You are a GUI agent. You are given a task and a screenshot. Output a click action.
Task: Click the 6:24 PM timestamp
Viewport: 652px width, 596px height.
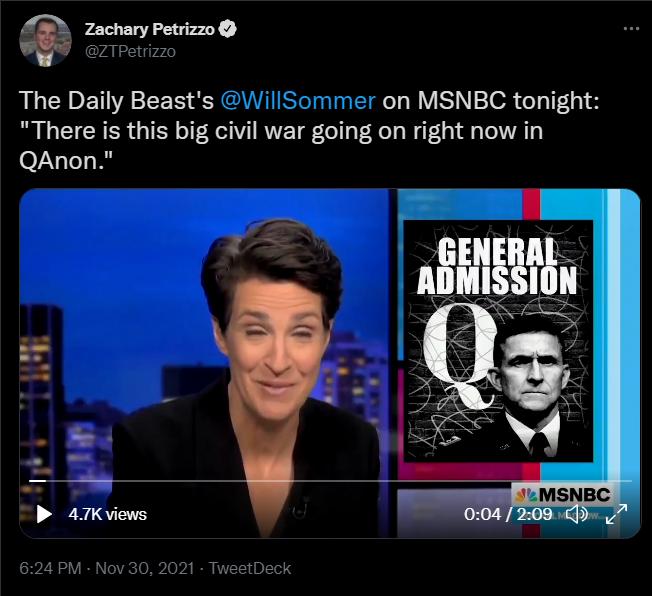click(x=50, y=568)
